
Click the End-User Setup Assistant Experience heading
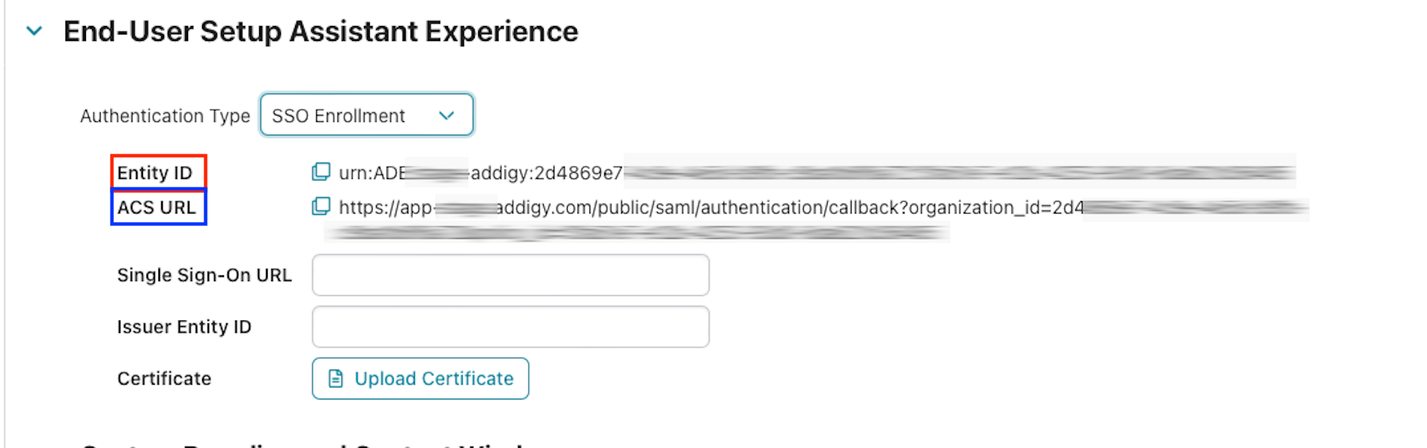pyautogui.click(x=321, y=32)
